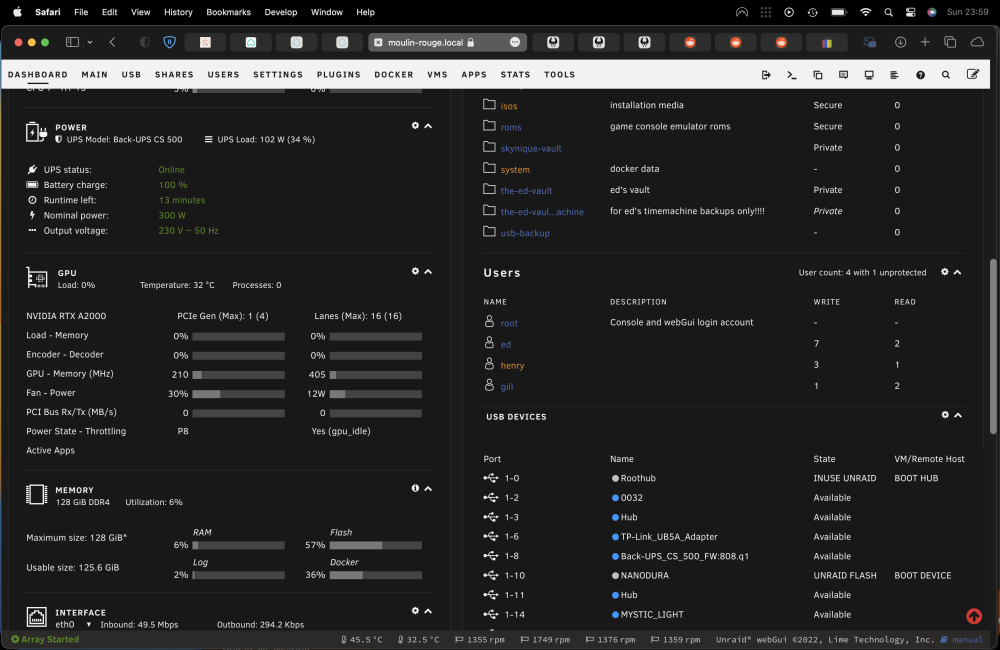Click the folder icon beside roms
The height and width of the screenshot is (650, 1000).
(489, 125)
